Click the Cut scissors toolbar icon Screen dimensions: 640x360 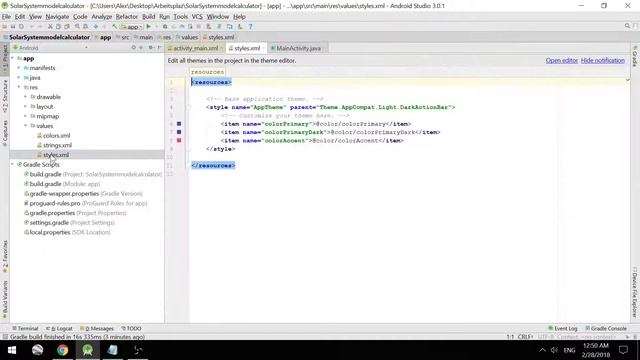tap(50, 27)
